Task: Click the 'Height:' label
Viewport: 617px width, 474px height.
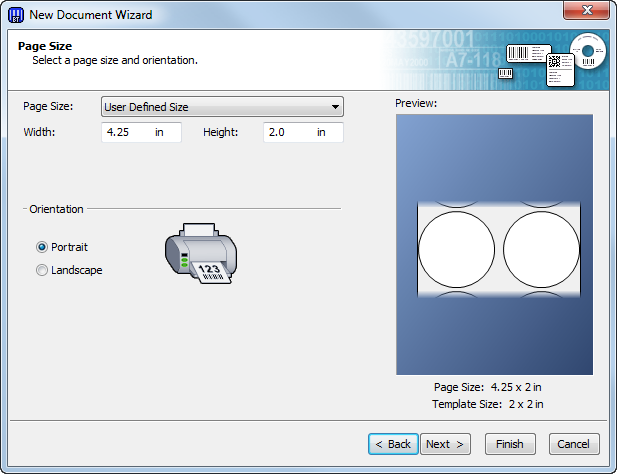Action: click(220, 132)
